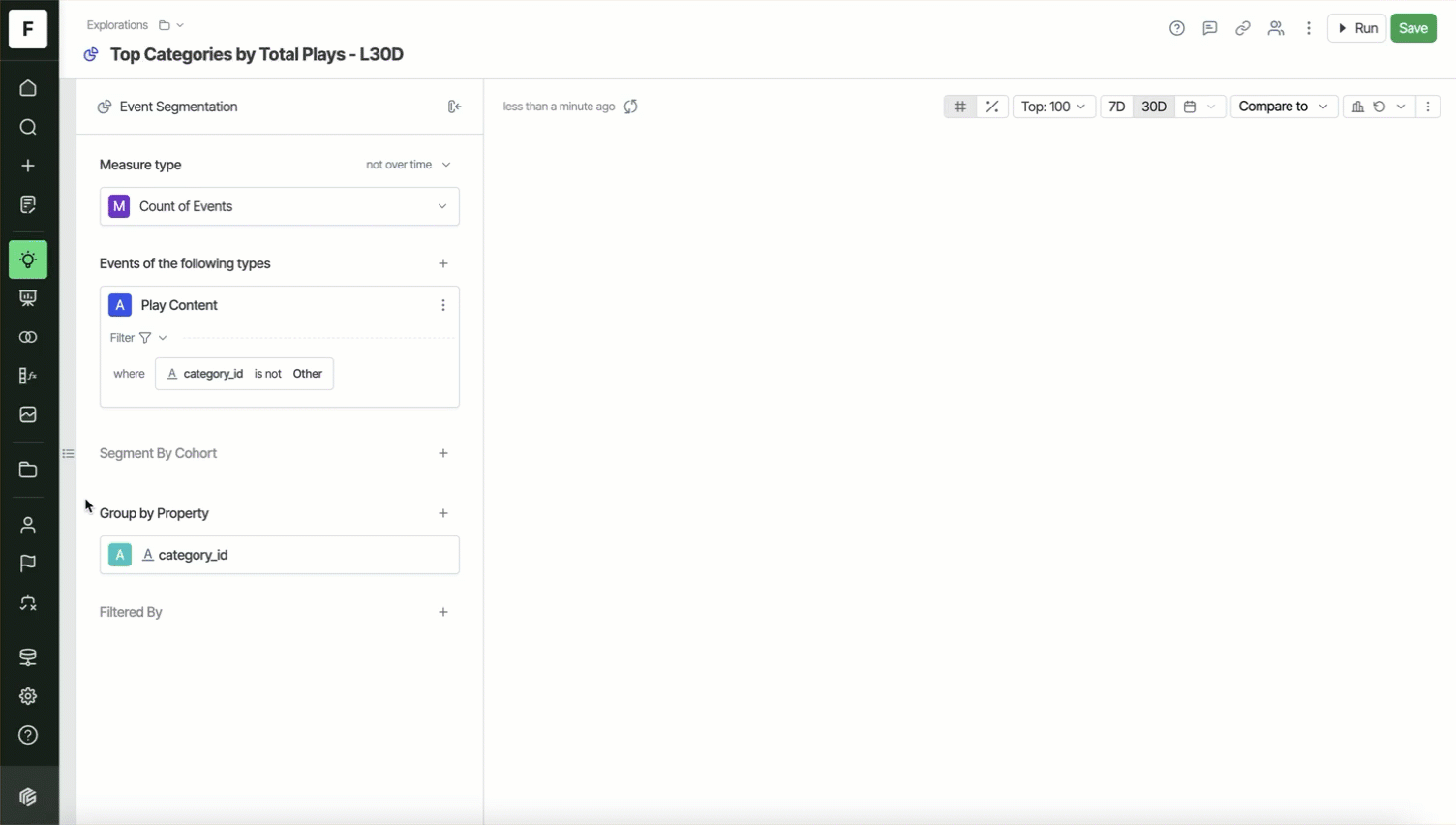Add a Group by Property
This screenshot has width=1456, height=825.
[443, 513]
